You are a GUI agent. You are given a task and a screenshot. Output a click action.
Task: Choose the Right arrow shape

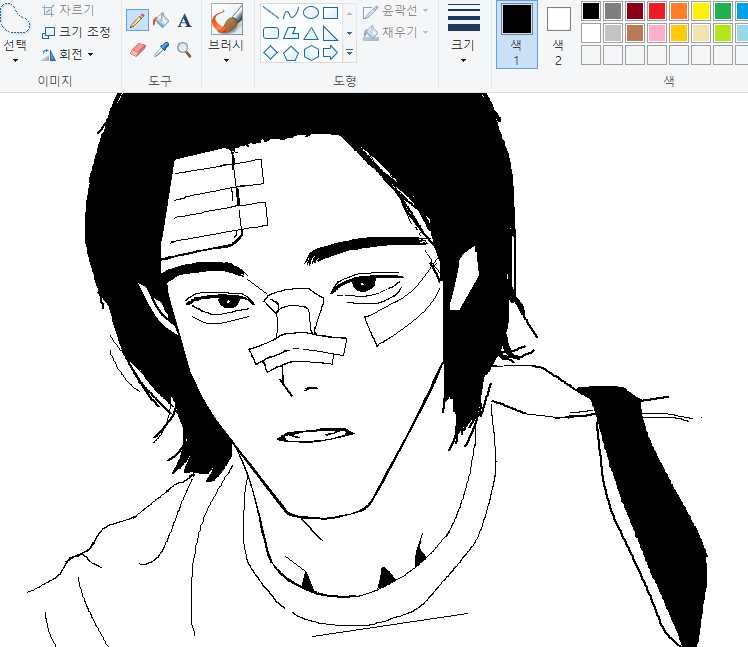click(x=330, y=52)
